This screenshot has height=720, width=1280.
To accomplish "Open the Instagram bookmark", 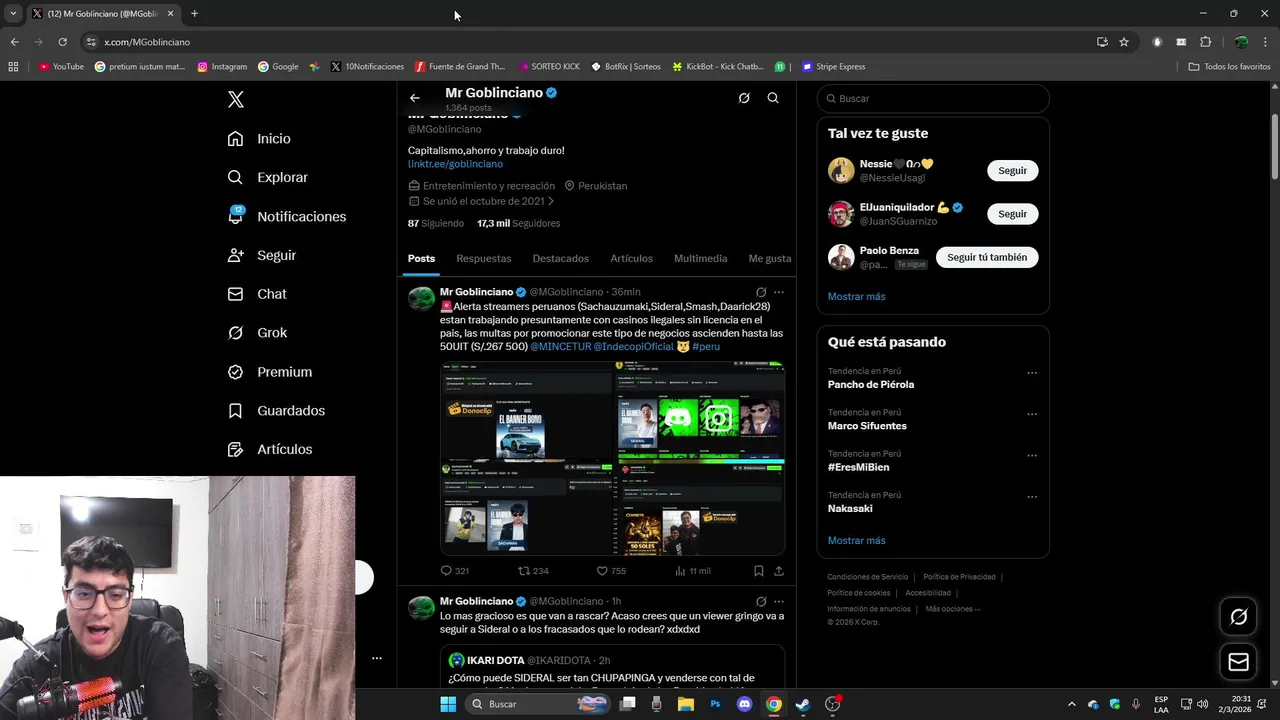I will (222, 67).
